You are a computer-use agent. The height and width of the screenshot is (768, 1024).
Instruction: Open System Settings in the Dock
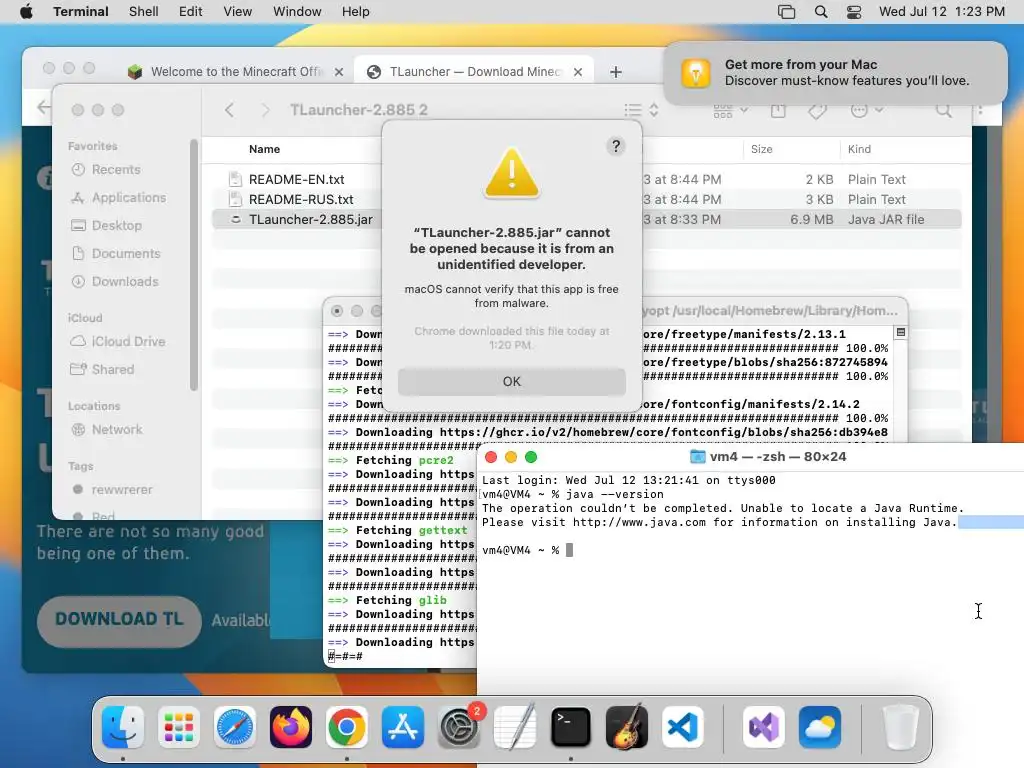click(x=458, y=727)
